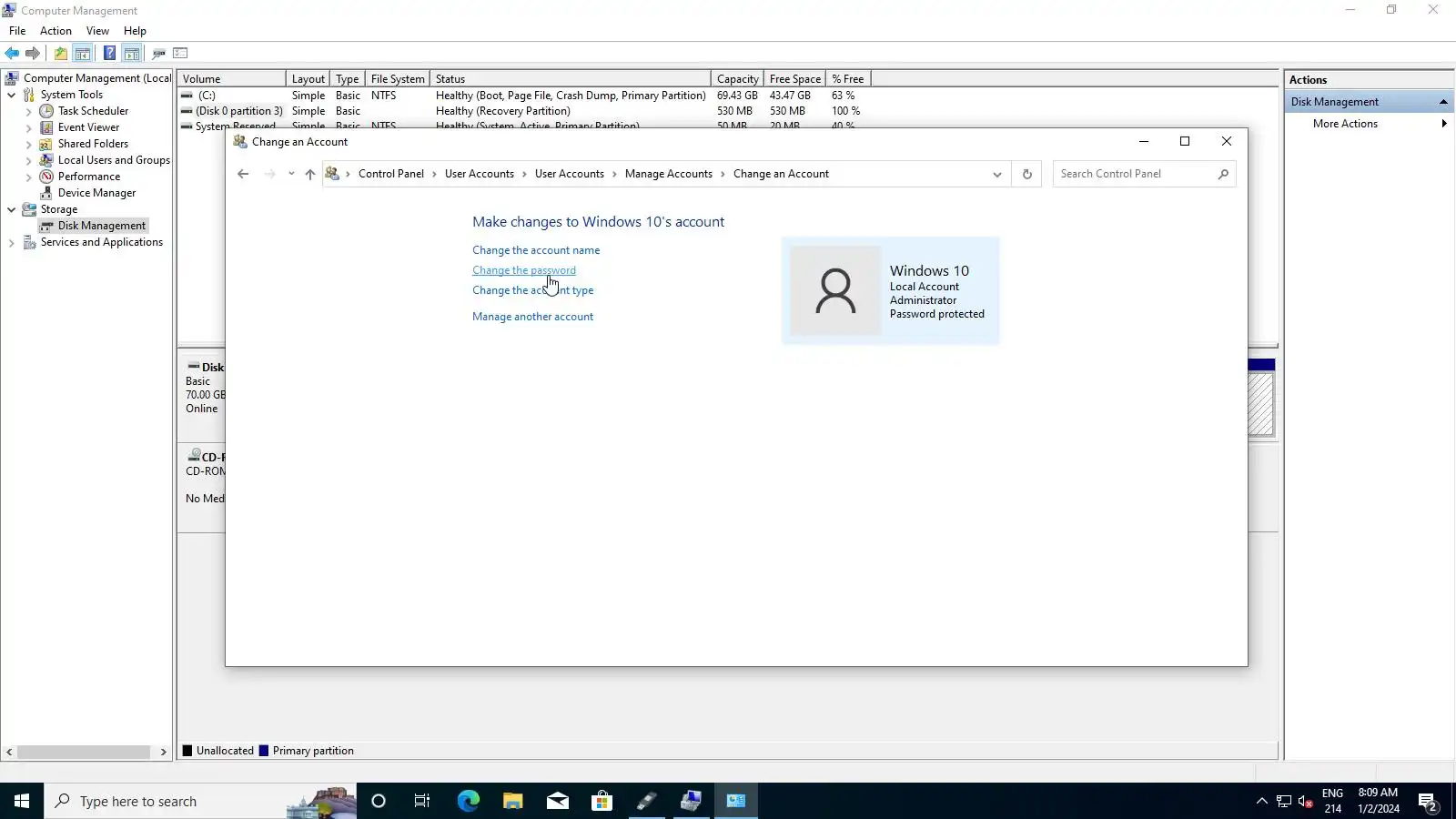The image size is (1456, 819).
Task: Expand the Local Users and Groups arrow
Action: (x=28, y=160)
